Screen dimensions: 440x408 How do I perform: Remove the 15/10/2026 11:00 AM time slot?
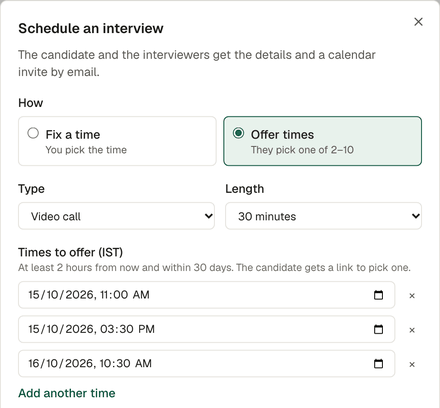[x=412, y=296]
